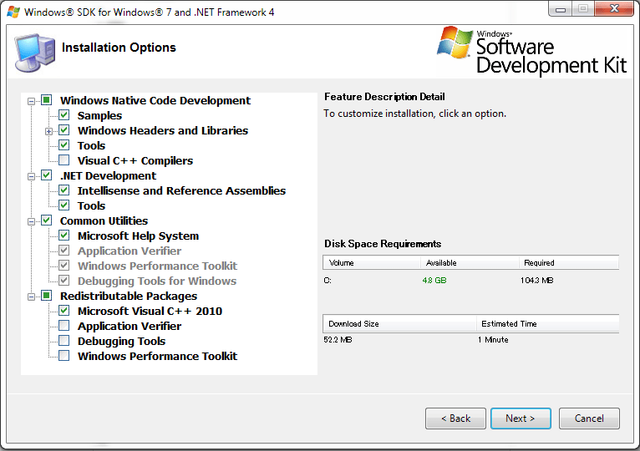Select the Debugging Tools for Windows label
The width and height of the screenshot is (640, 451).
(x=157, y=281)
